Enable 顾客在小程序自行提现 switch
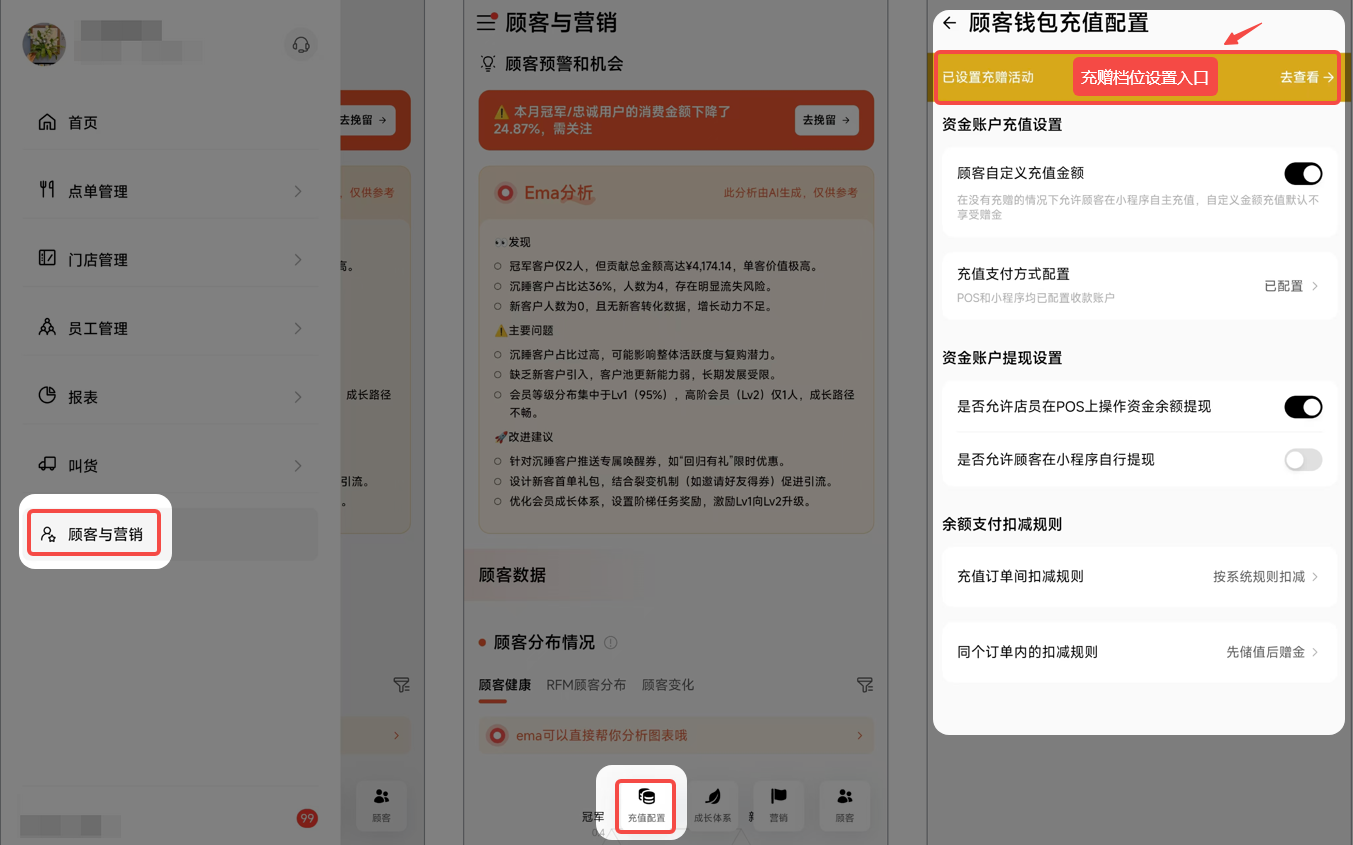The image size is (1353, 845). pyautogui.click(x=1303, y=460)
